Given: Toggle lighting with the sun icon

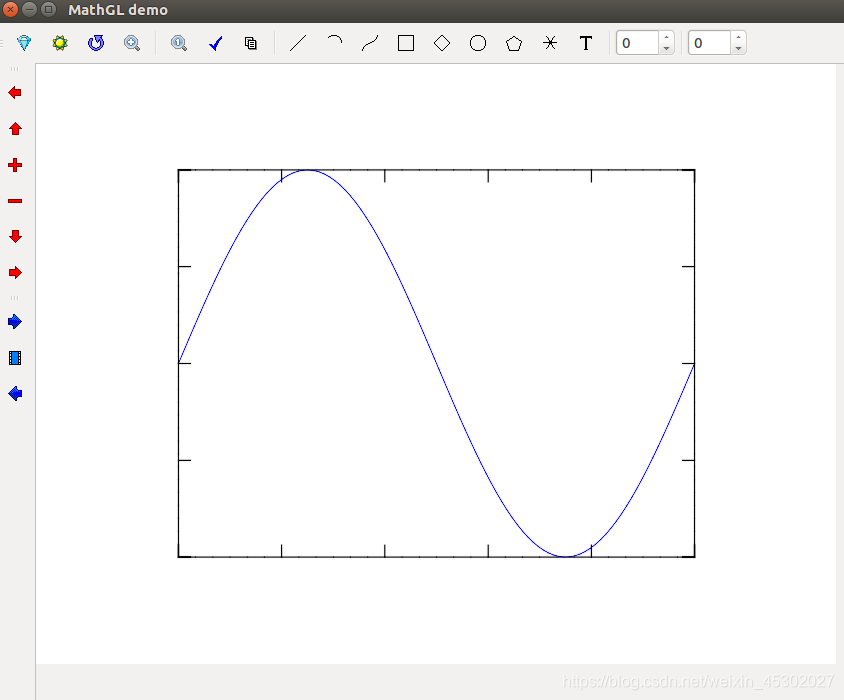Looking at the screenshot, I should pyautogui.click(x=59, y=43).
